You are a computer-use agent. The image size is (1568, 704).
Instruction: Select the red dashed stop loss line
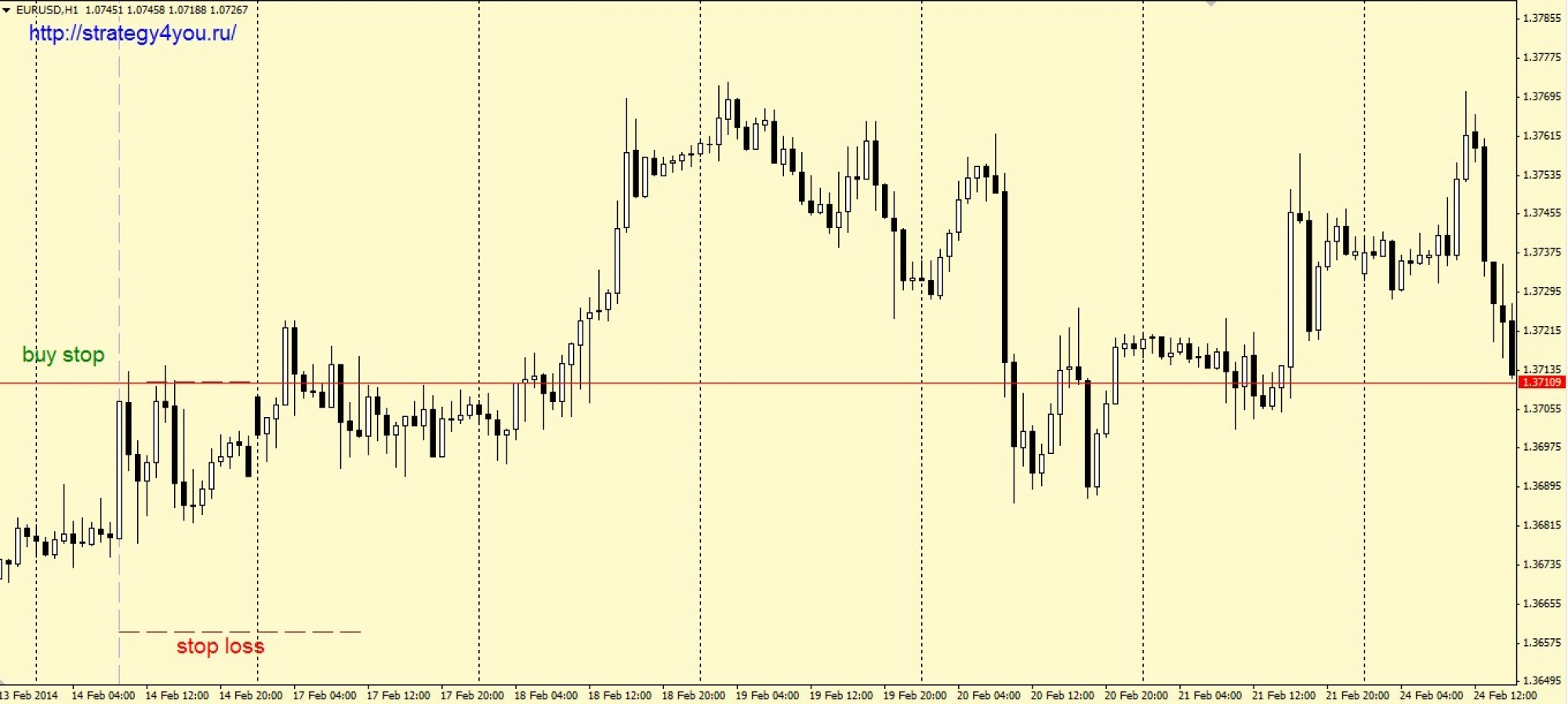pyautogui.click(x=239, y=631)
